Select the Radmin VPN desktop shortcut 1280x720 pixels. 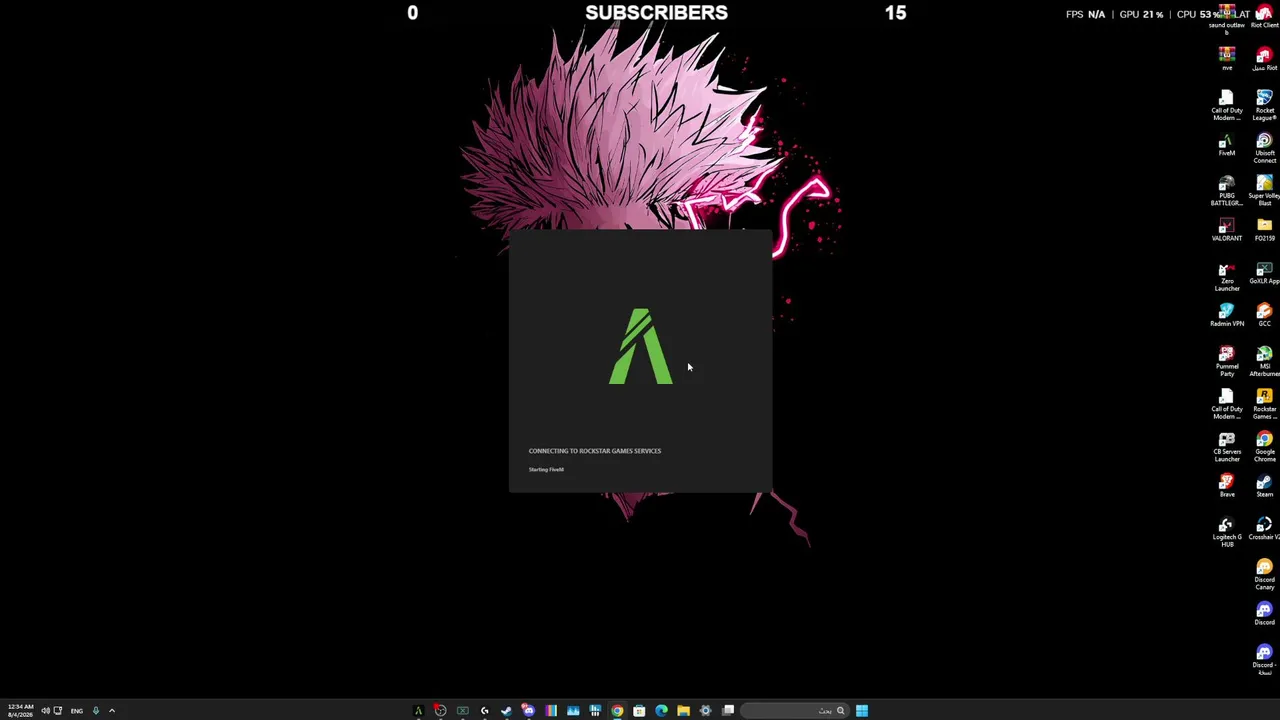[1227, 316]
